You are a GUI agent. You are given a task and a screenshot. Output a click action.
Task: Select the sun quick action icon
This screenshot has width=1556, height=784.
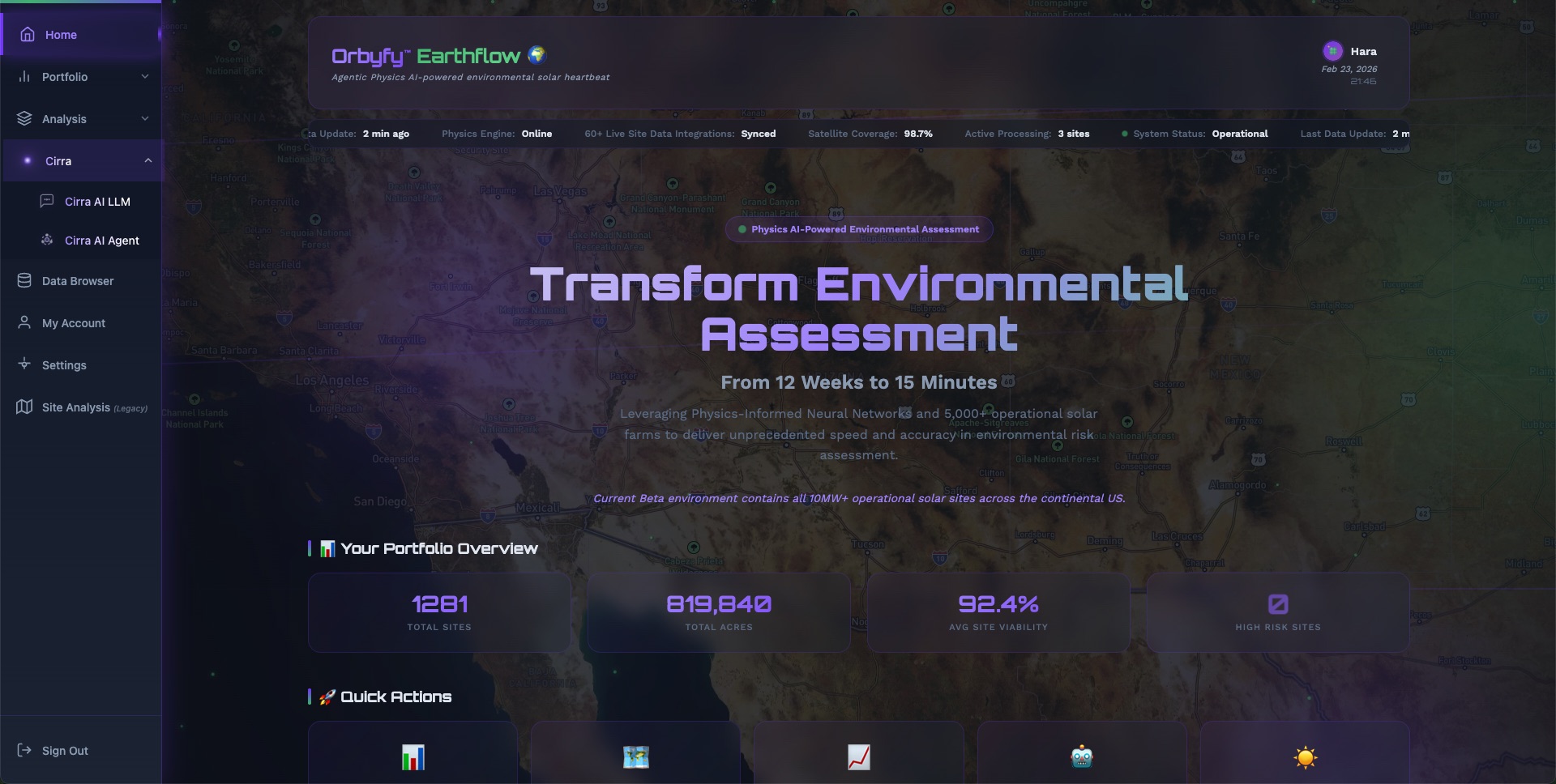point(1305,757)
